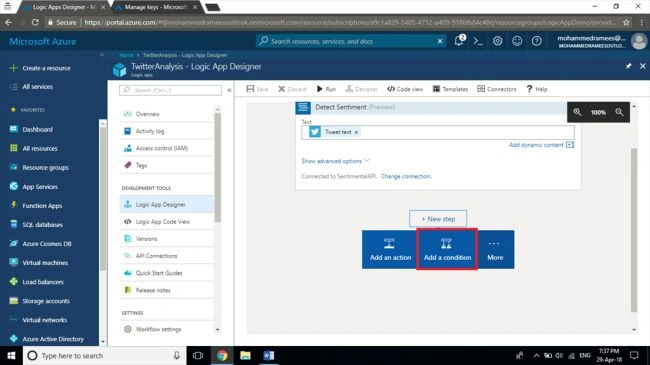
Task: Remove the Tweet text token
Action: pyautogui.click(x=356, y=132)
